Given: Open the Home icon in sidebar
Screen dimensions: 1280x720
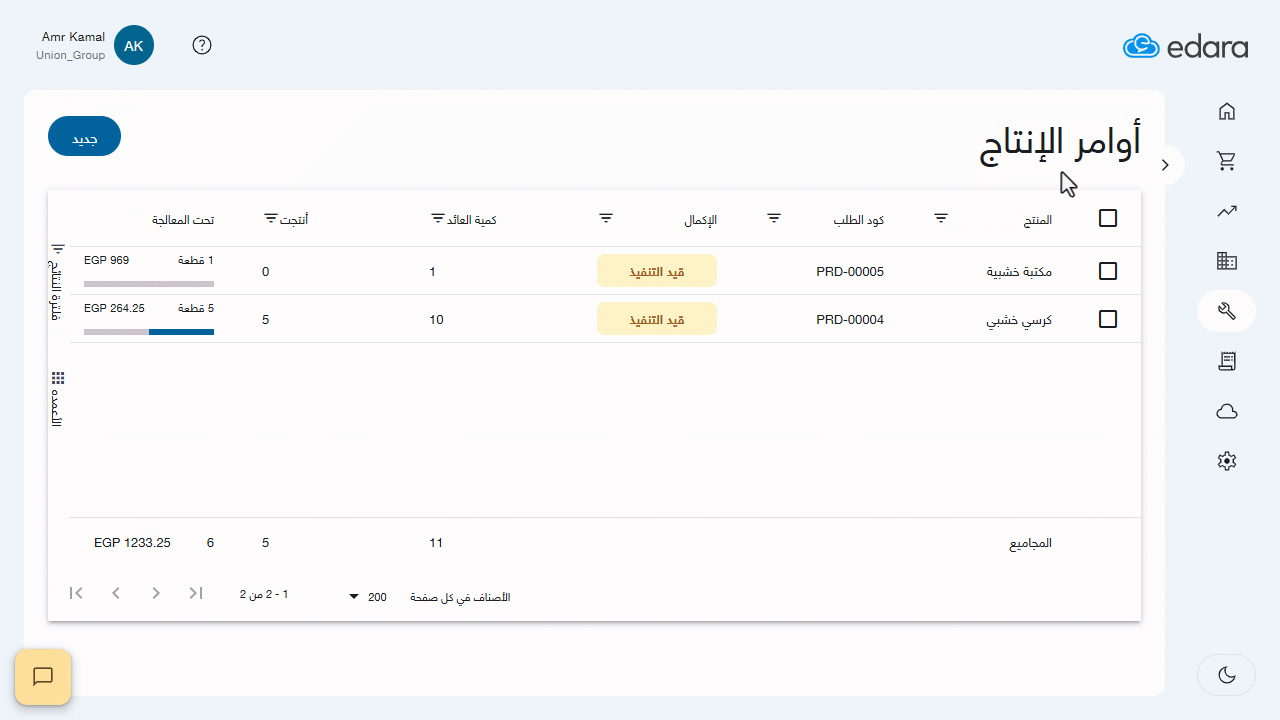Looking at the screenshot, I should (x=1227, y=111).
